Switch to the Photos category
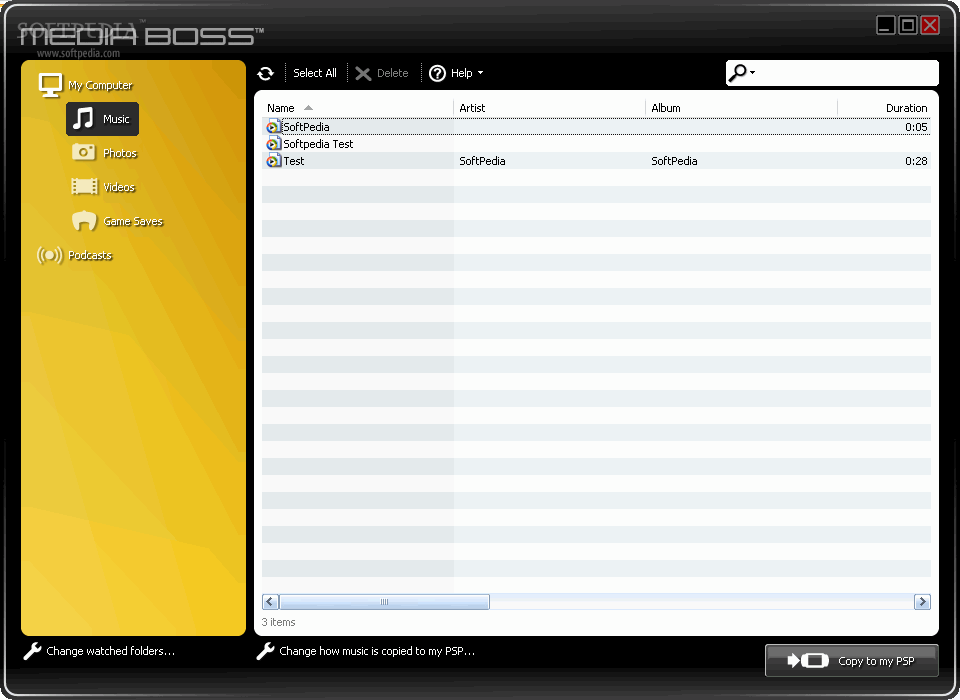 tap(120, 153)
